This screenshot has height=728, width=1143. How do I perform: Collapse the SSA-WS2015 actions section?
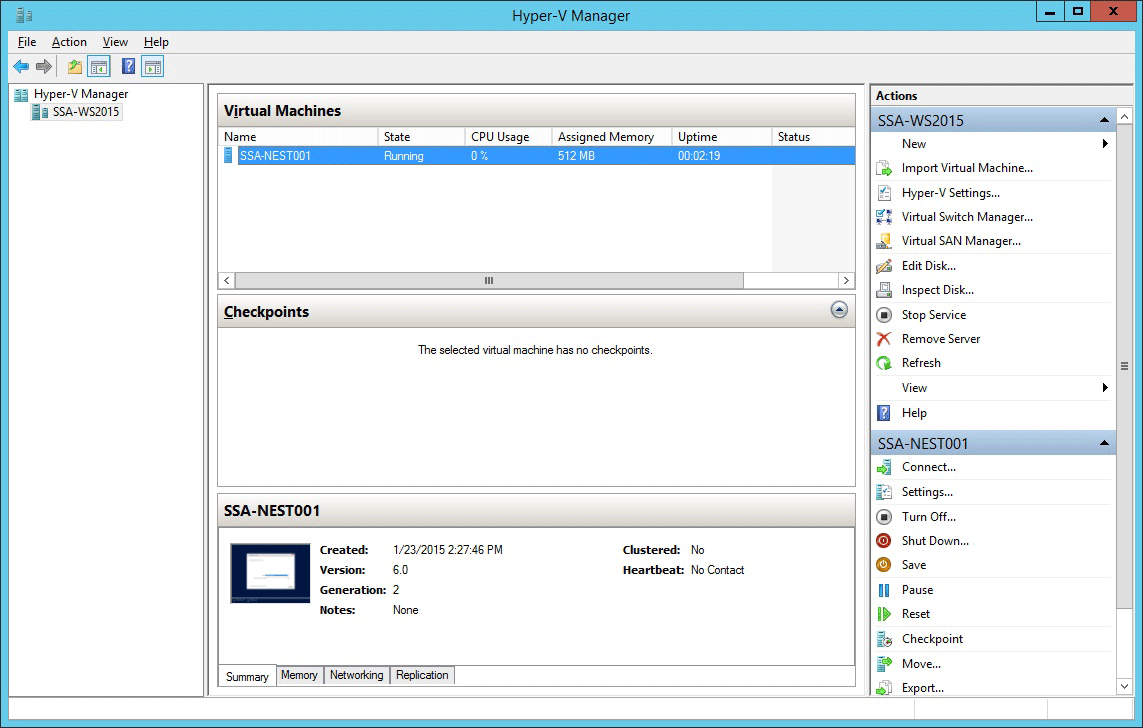1104,120
